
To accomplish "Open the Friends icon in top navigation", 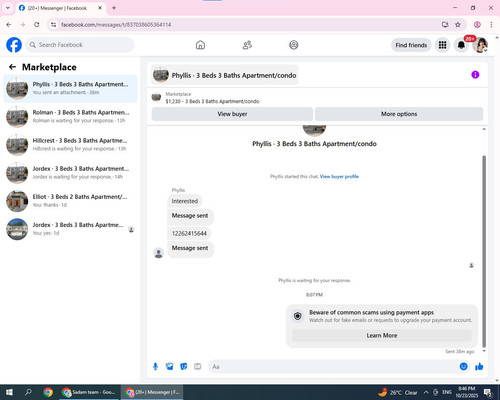I will 247,45.
